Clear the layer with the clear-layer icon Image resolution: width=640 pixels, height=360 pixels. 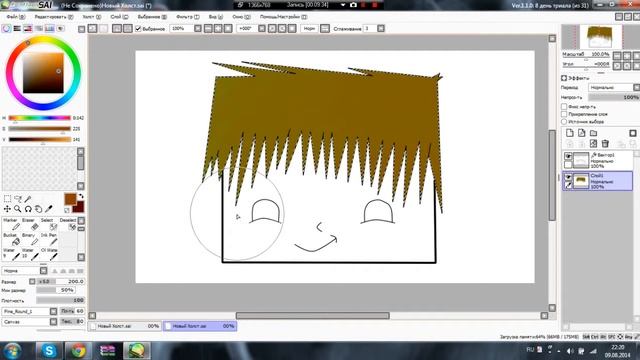[593, 144]
